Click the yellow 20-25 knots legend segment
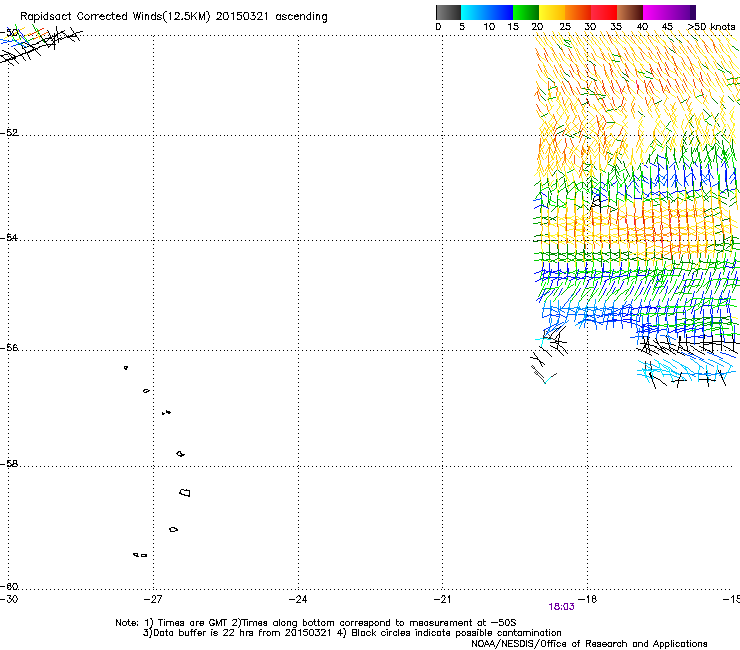The width and height of the screenshot is (740, 650). 552,12
